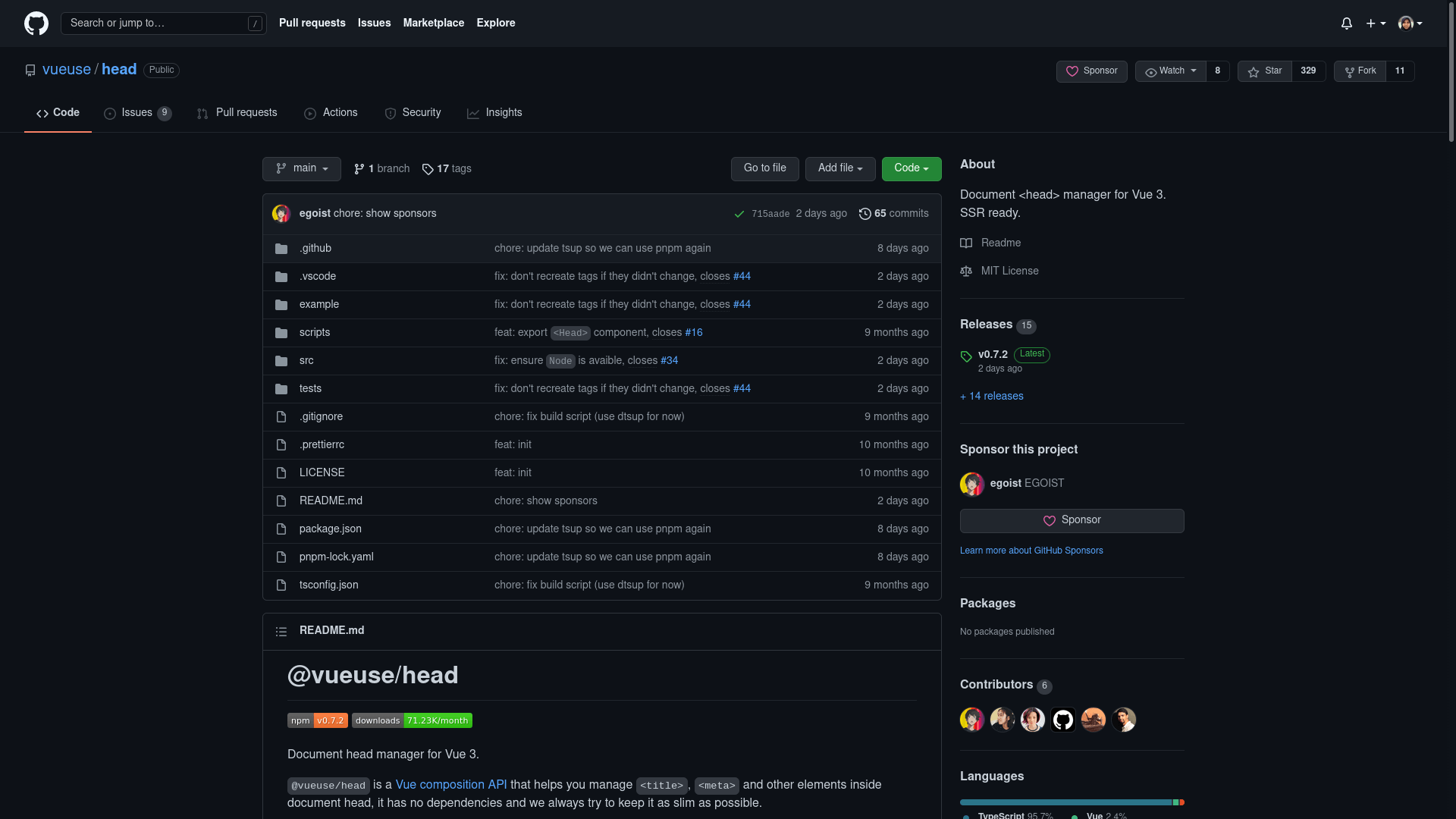Open the .github folder icon
This screenshot has height=819, width=1456.
pyautogui.click(x=281, y=249)
